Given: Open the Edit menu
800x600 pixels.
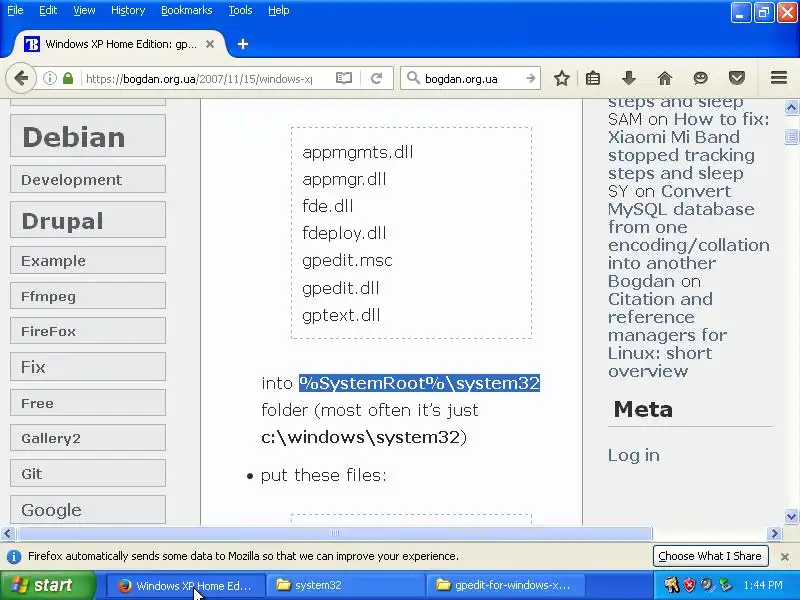Looking at the screenshot, I should coord(48,10).
